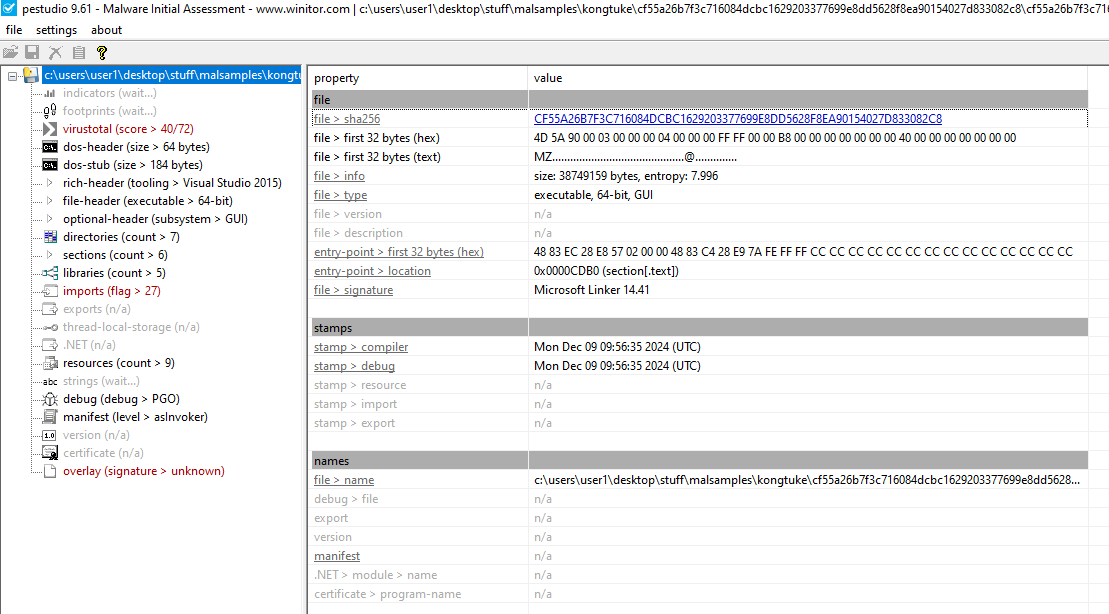The width and height of the screenshot is (1109, 614).
Task: Click the 'Microsoft Linker 14.41' value cell
Action: (591, 290)
